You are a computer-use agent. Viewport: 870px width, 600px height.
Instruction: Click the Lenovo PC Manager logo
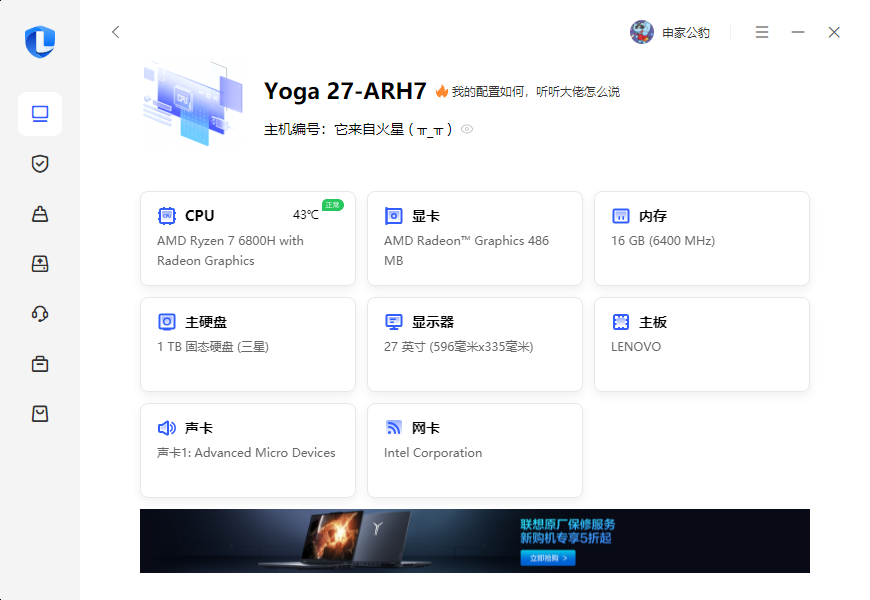click(40, 42)
